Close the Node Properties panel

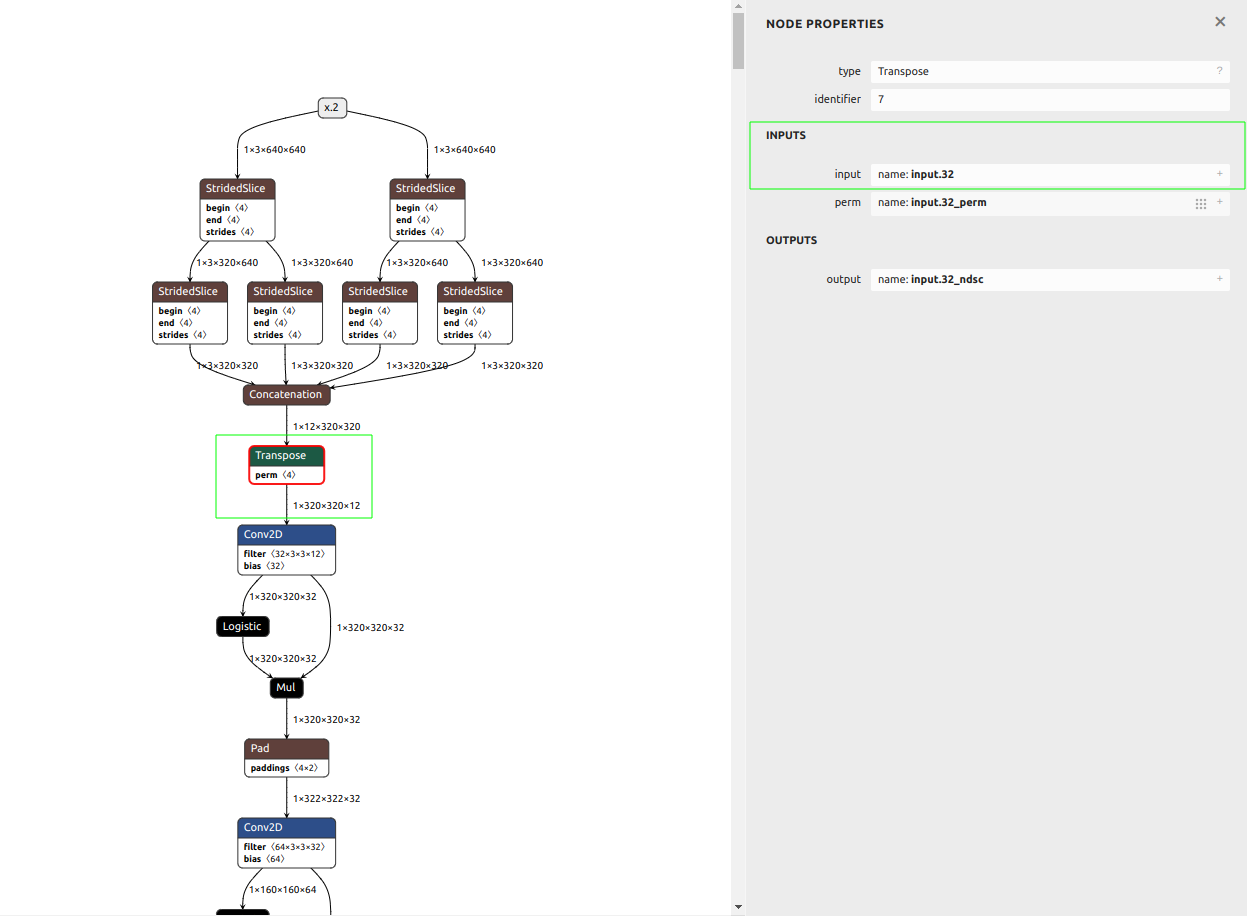[1219, 22]
